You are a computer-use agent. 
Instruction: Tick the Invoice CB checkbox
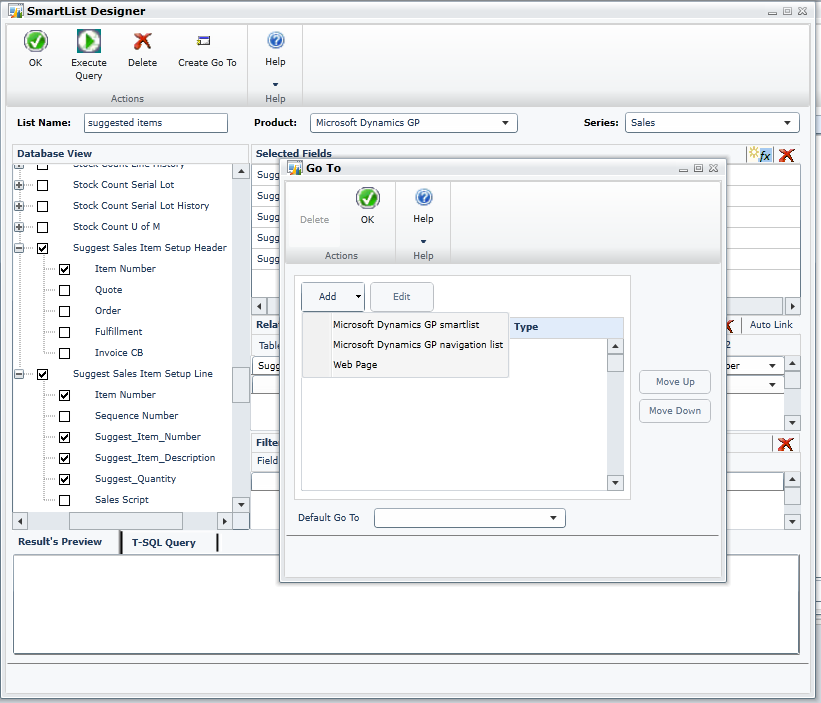point(64,353)
